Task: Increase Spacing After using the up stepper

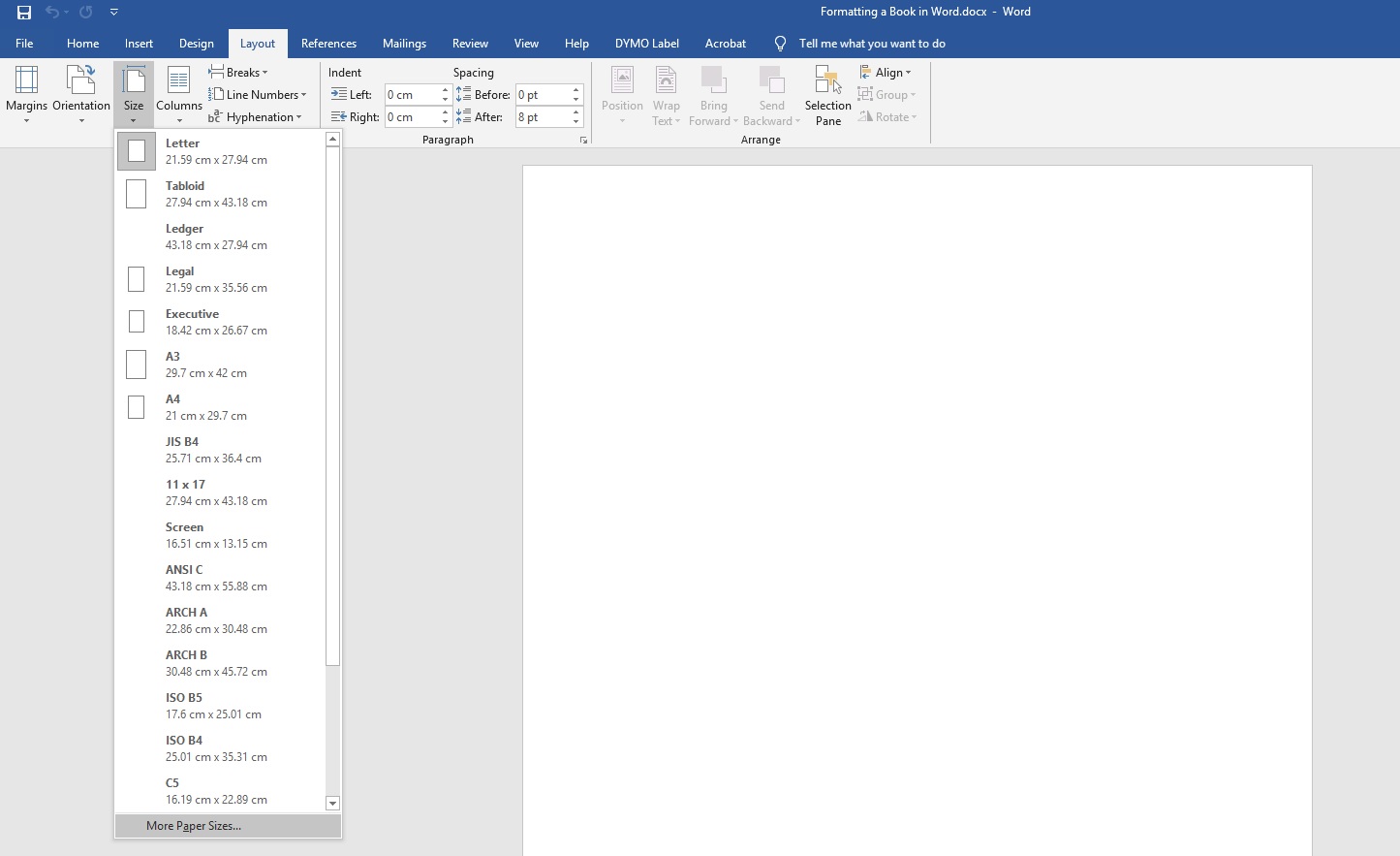Action: 576,111
